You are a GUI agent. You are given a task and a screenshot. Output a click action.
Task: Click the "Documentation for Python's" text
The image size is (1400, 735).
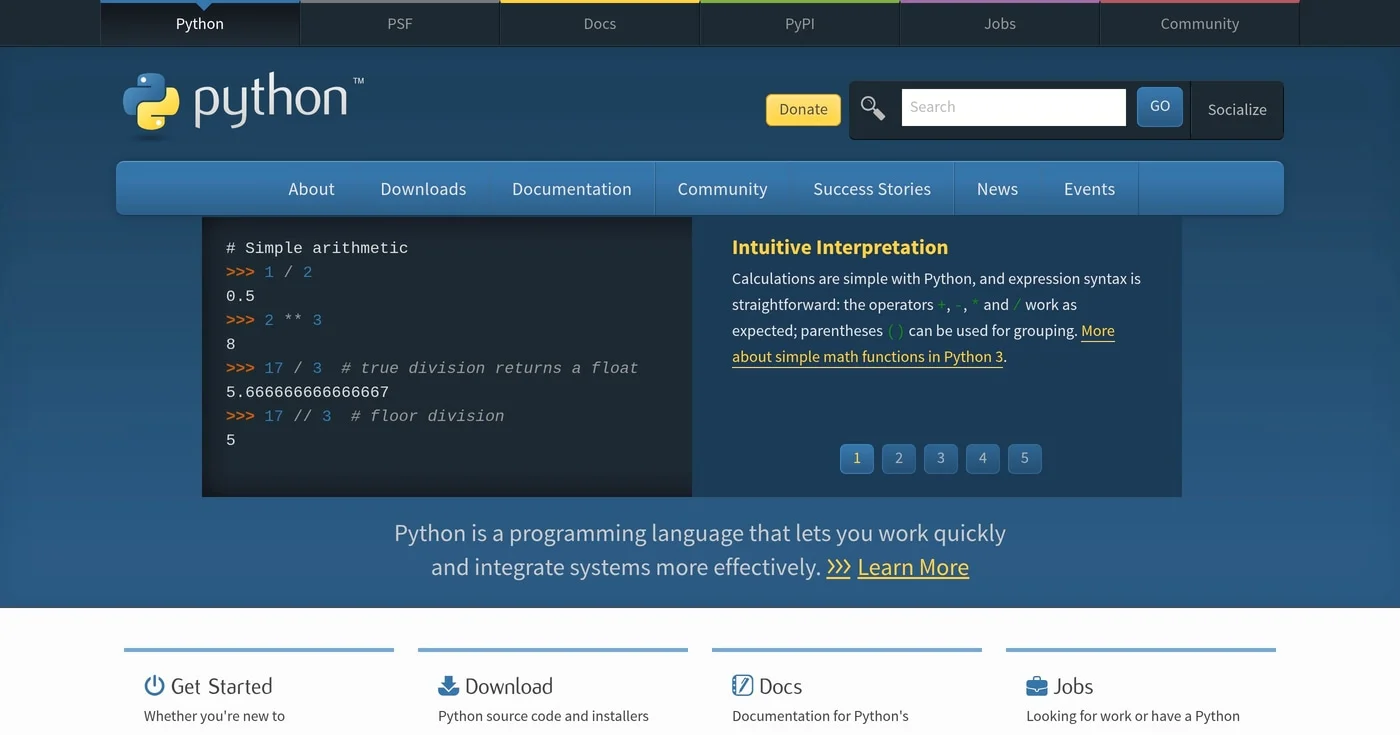[x=820, y=716]
